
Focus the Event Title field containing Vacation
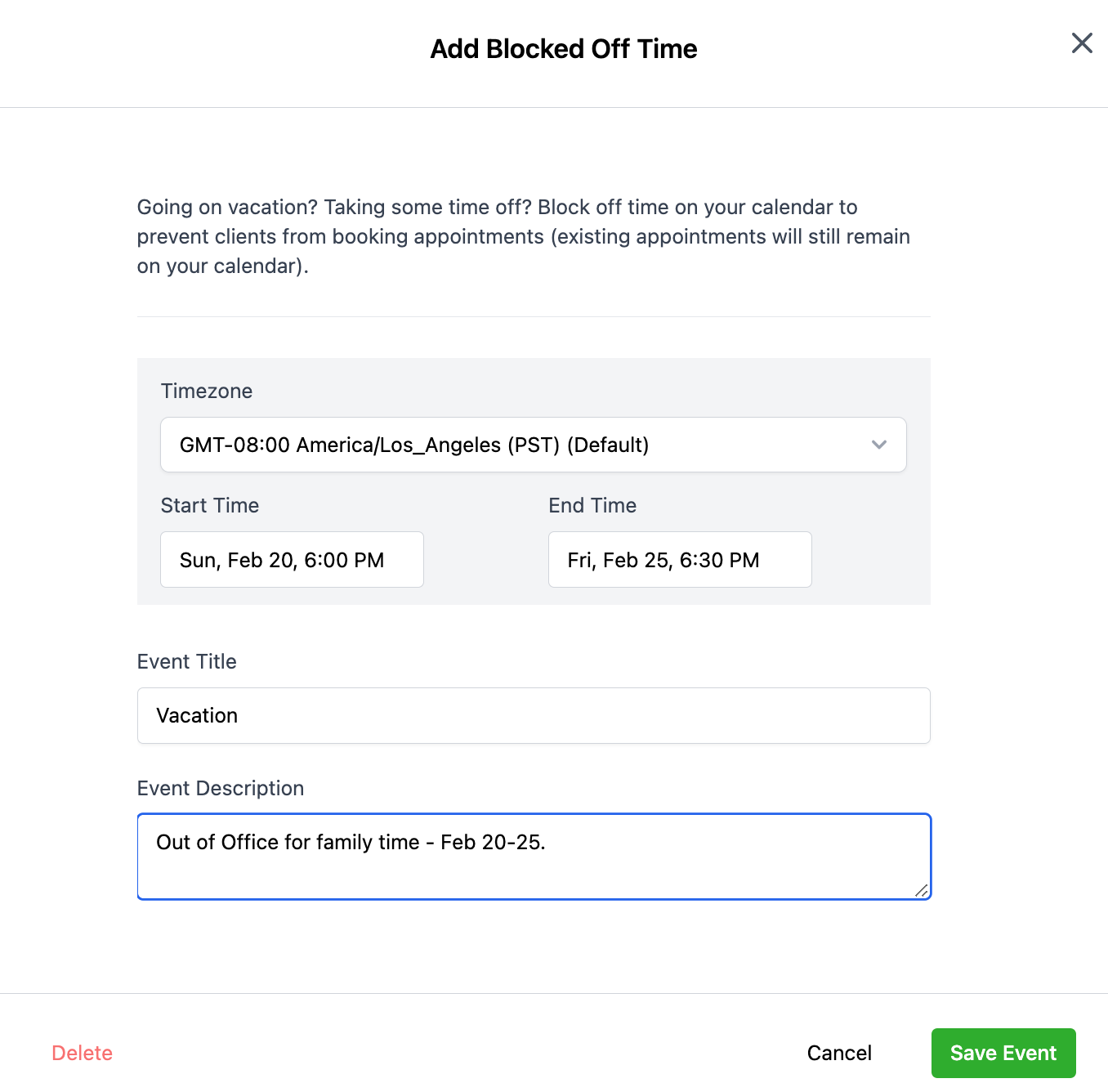pyautogui.click(x=533, y=715)
